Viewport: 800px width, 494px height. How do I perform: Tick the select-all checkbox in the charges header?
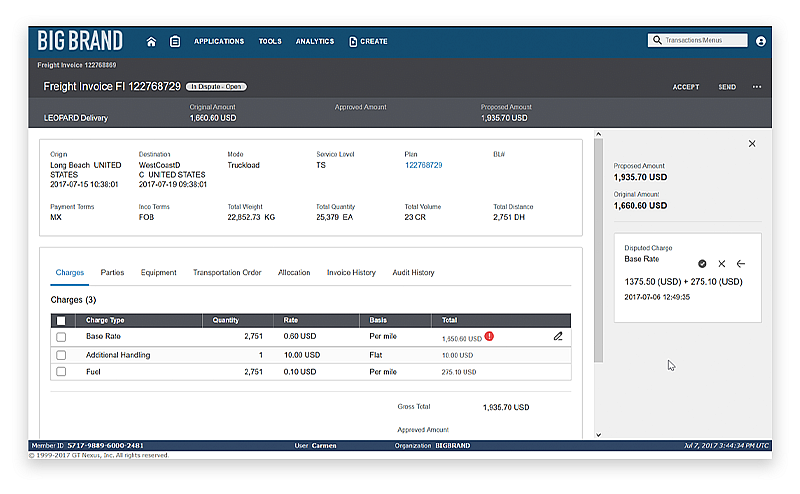(61, 320)
